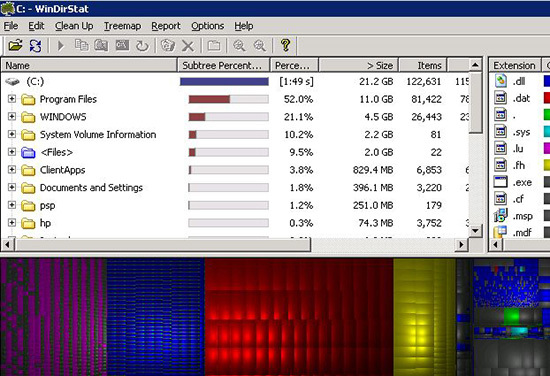Click the Refresh Selected arrow icon

point(142,46)
